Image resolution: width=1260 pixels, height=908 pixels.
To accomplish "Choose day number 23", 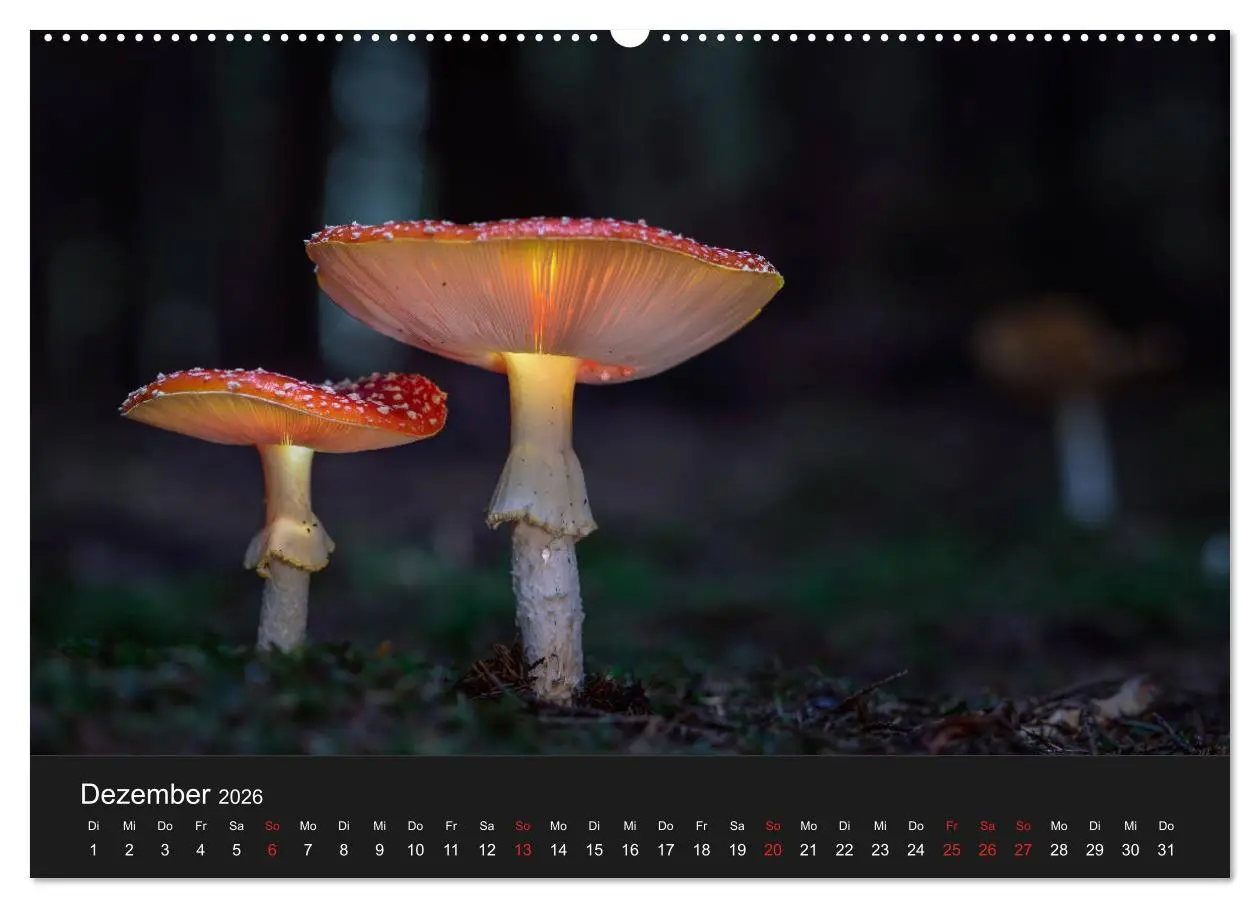I will (x=880, y=850).
